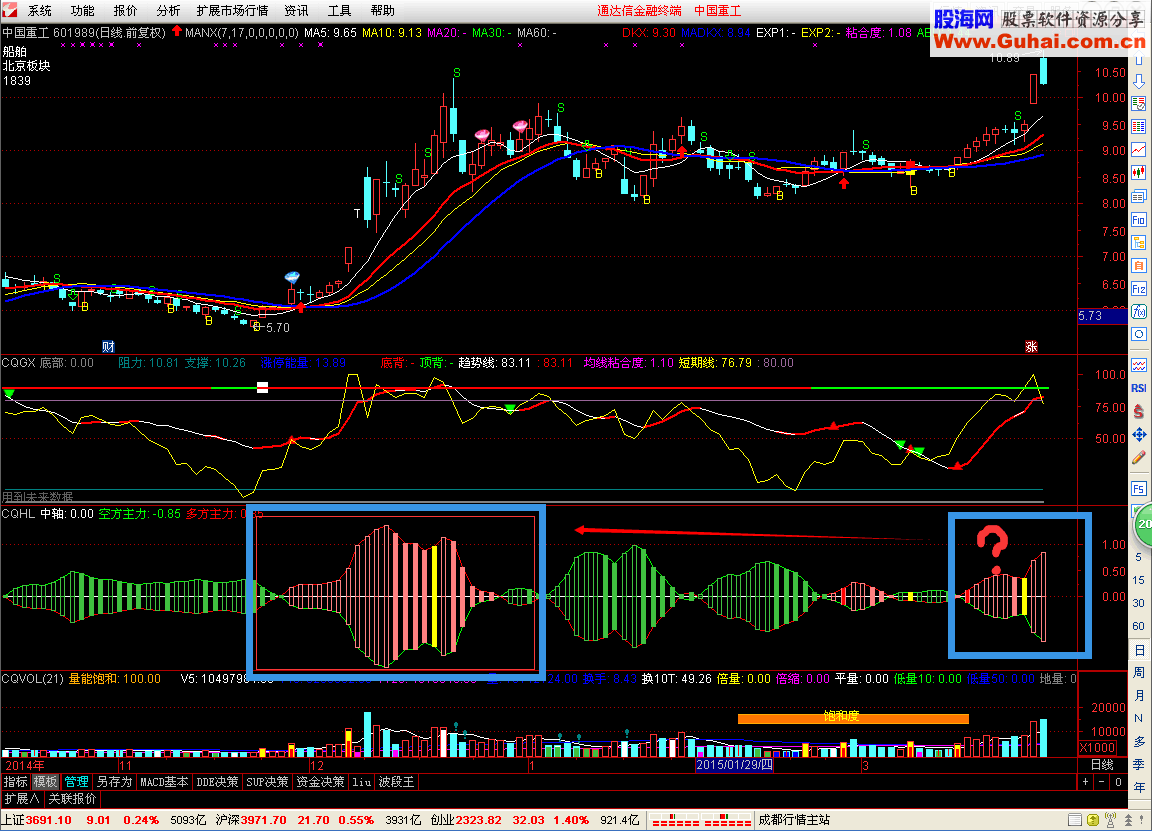The image size is (1152, 831).
Task: Select the 日 daily period
Action: pos(1139,650)
